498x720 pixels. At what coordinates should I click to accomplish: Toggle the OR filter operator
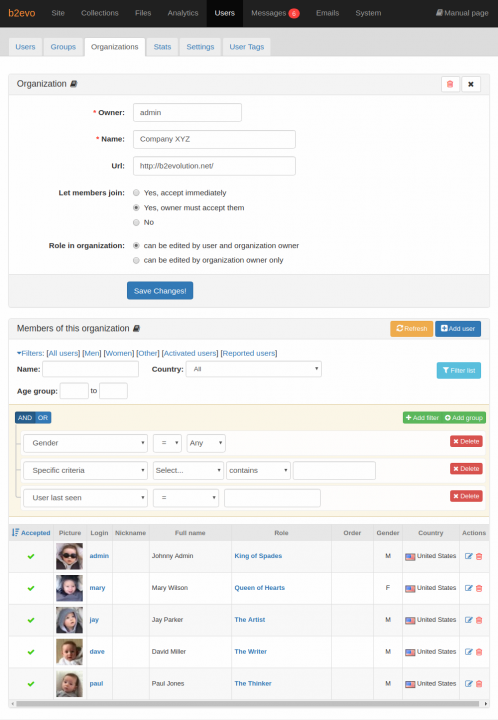tap(43, 418)
